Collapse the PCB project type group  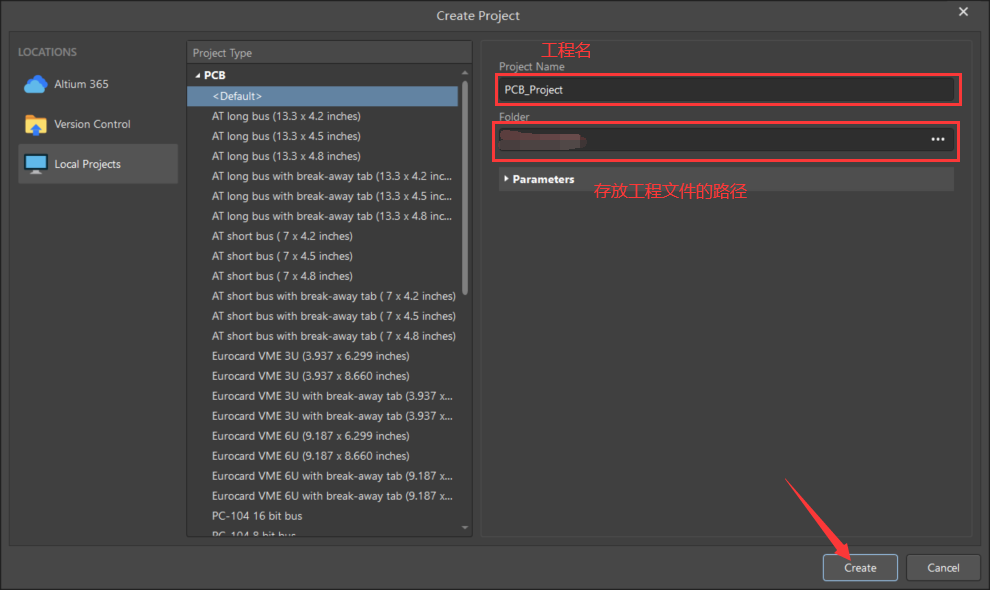point(198,75)
